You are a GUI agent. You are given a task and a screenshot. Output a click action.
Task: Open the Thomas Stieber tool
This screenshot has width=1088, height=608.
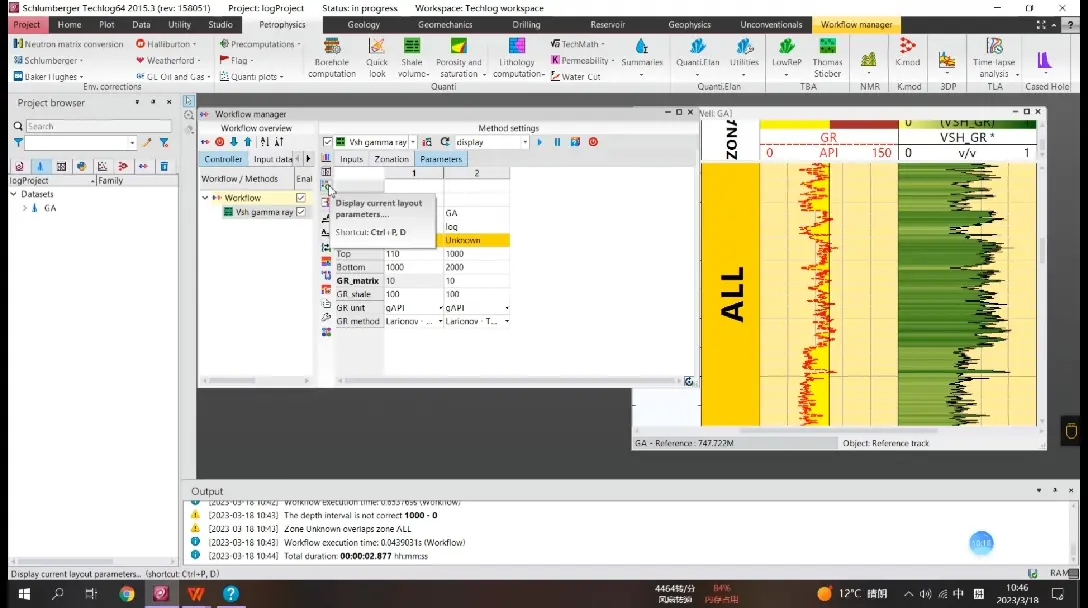(x=827, y=58)
